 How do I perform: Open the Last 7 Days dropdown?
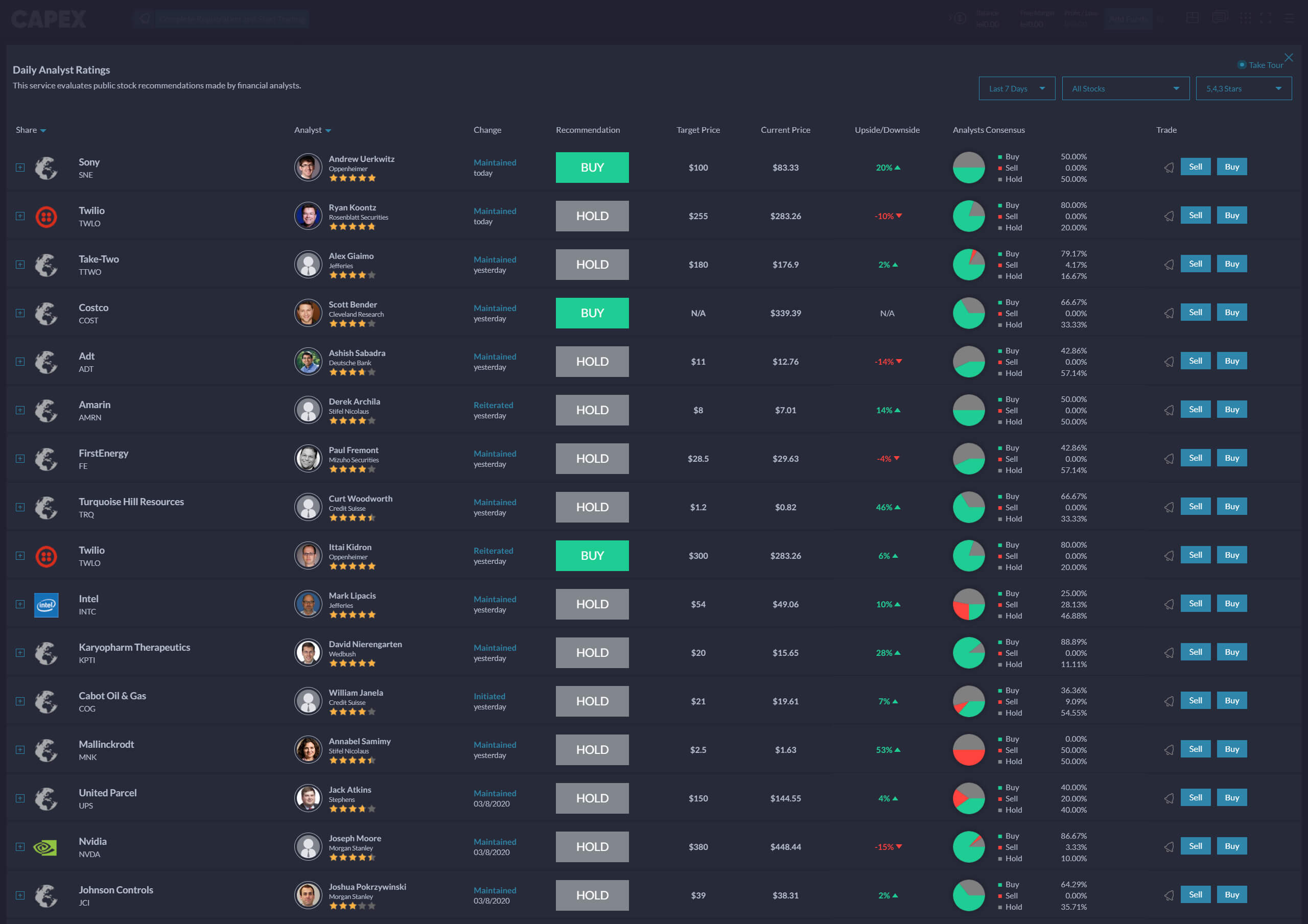tap(1016, 89)
